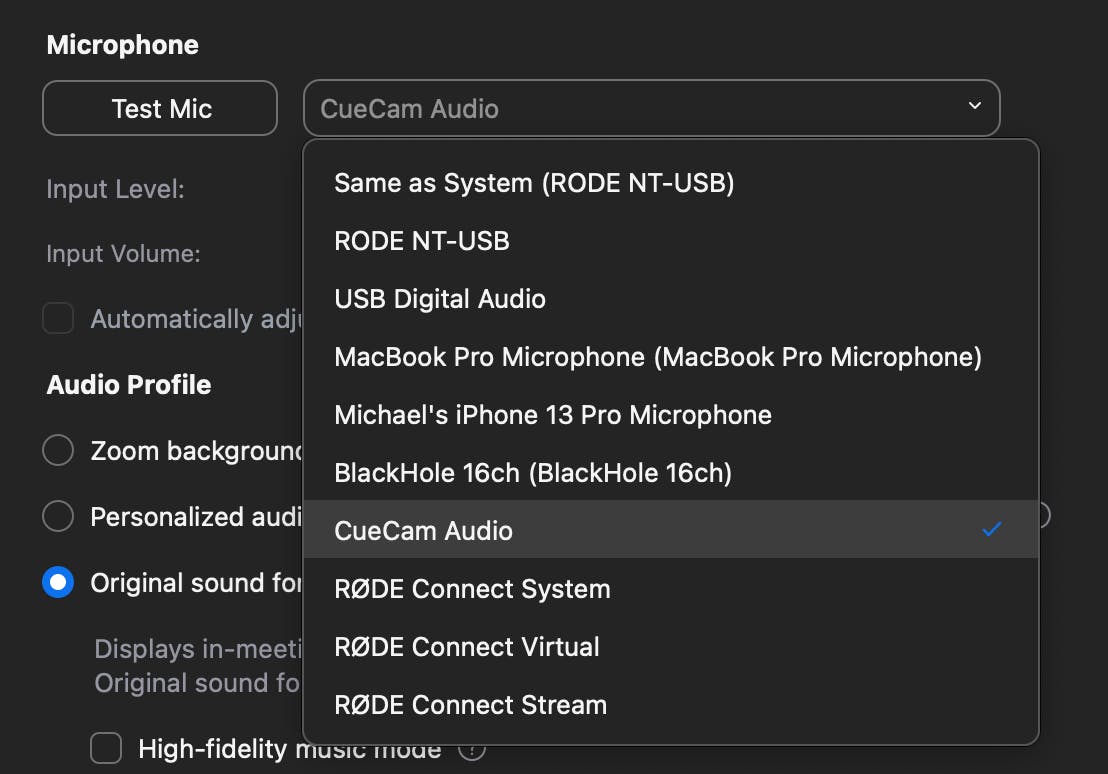The width and height of the screenshot is (1108, 774).
Task: Click the Input Level label
Action: [x=115, y=189]
